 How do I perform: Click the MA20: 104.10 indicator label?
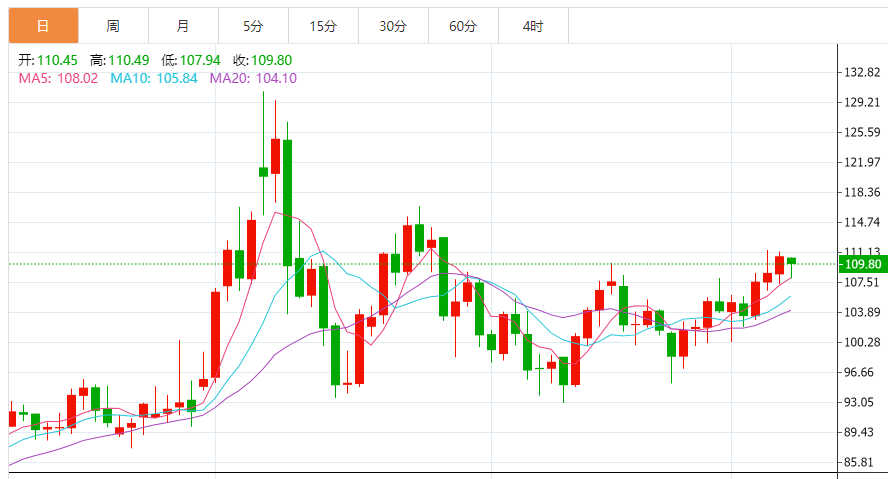pyautogui.click(x=253, y=78)
